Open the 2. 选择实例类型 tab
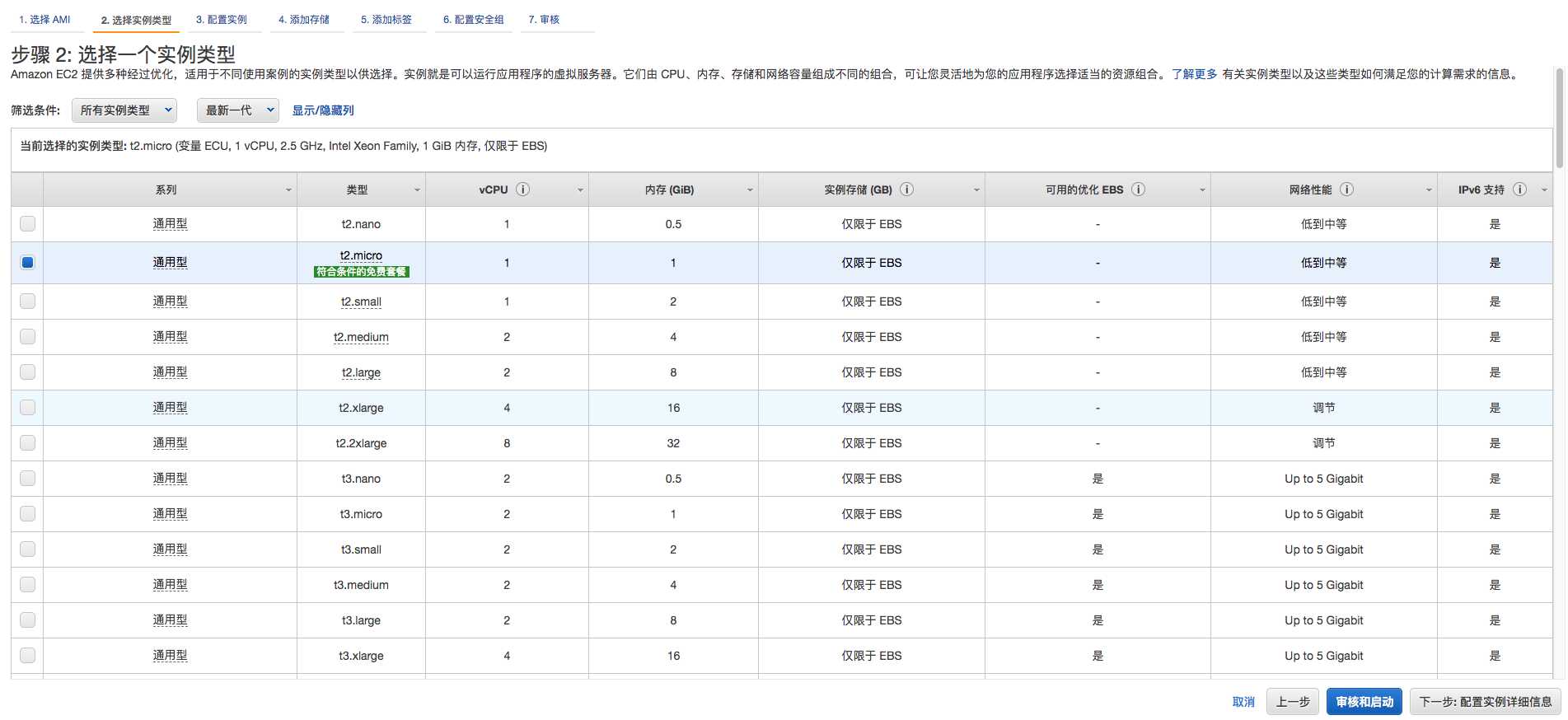This screenshot has height=720, width=1568. point(136,20)
